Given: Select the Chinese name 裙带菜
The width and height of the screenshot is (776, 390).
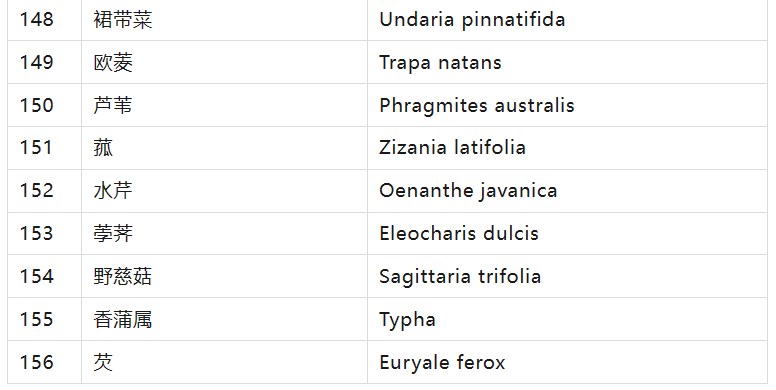Looking at the screenshot, I should point(122,20).
